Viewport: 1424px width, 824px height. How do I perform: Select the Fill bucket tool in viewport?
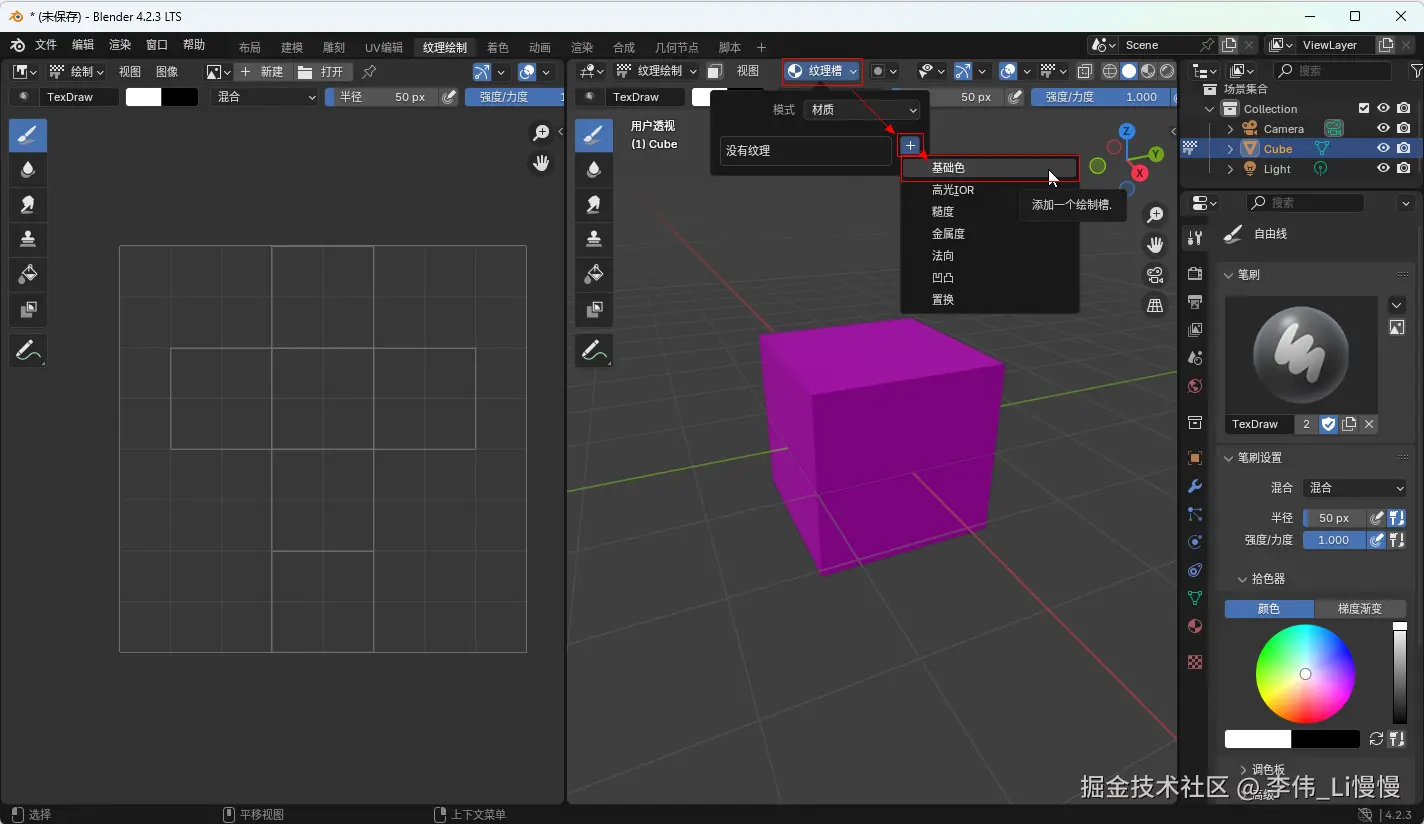(594, 274)
